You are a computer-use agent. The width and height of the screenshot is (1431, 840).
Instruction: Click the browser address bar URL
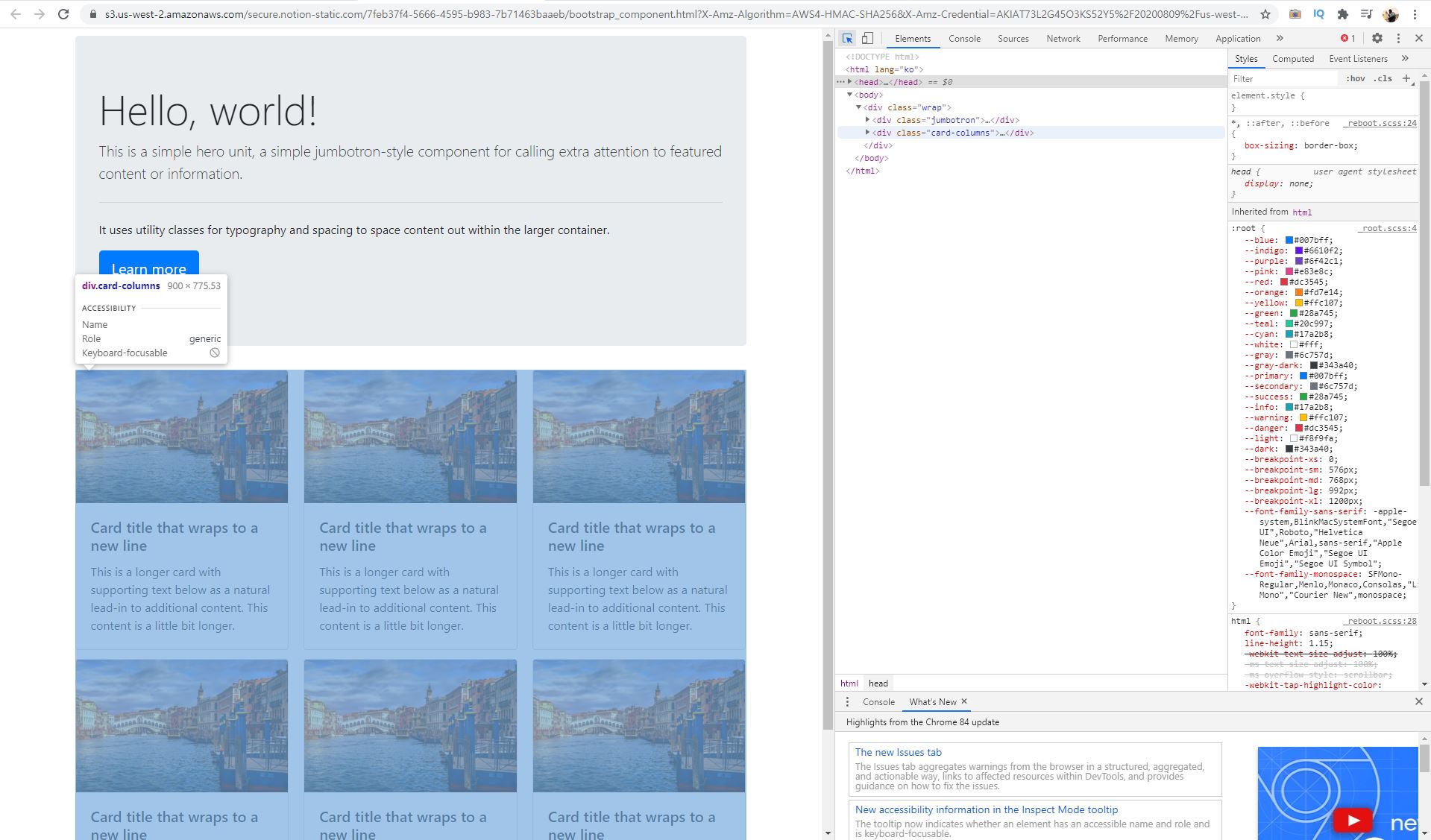676,14
